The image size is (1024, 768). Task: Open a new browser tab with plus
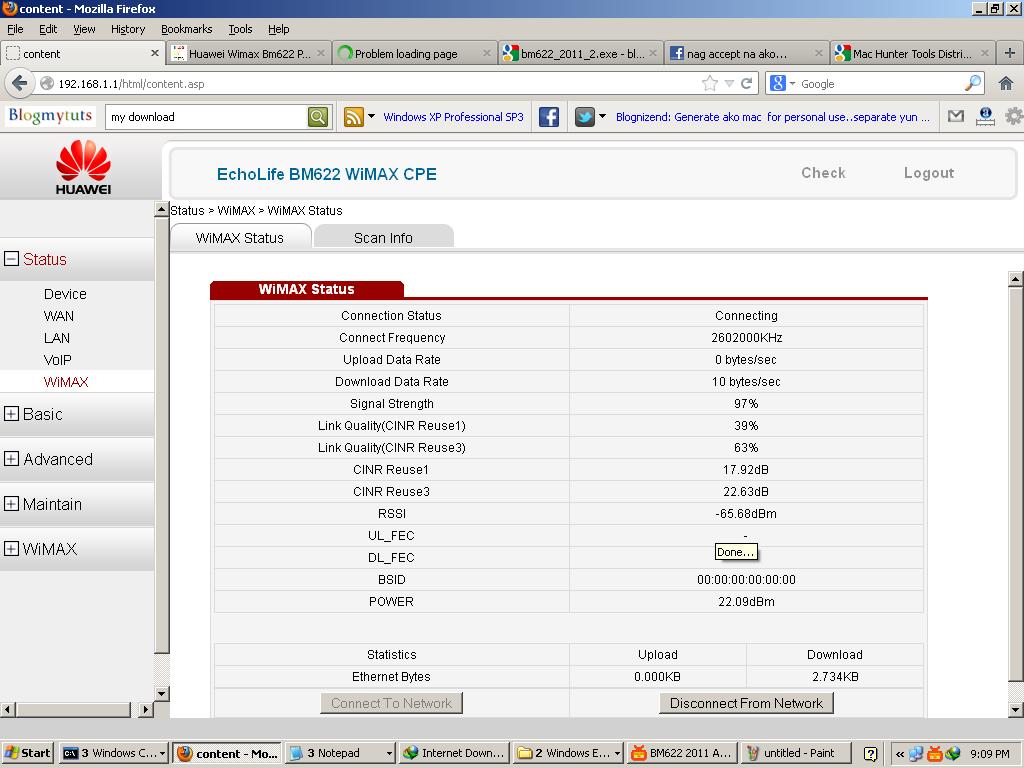tap(1010, 53)
